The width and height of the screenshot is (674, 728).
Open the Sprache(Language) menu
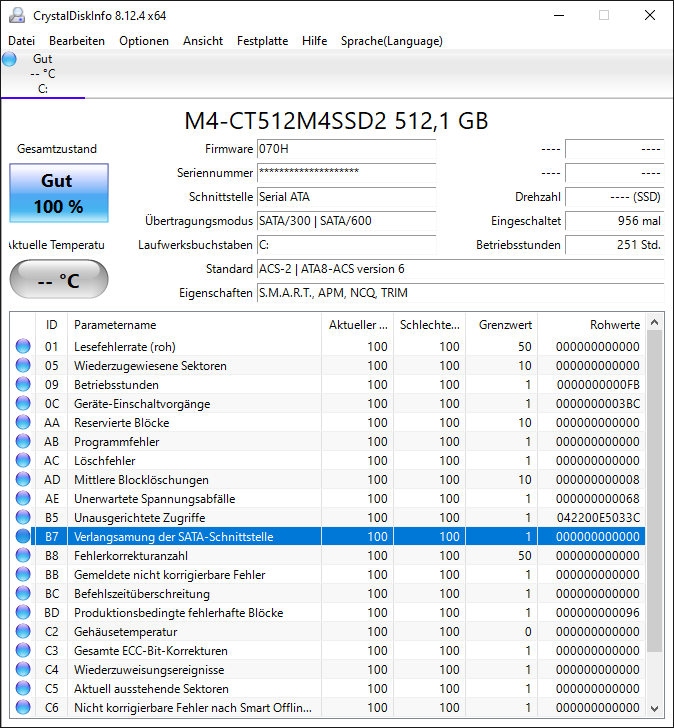pos(392,41)
